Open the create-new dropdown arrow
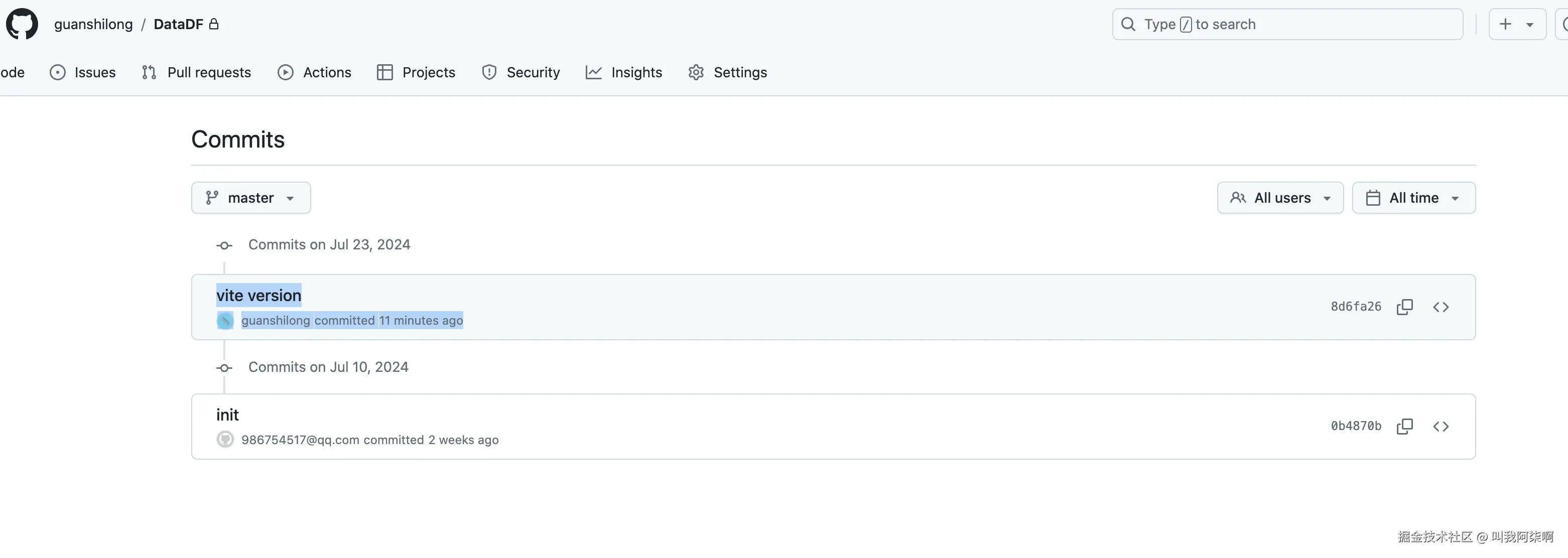 pos(1530,25)
